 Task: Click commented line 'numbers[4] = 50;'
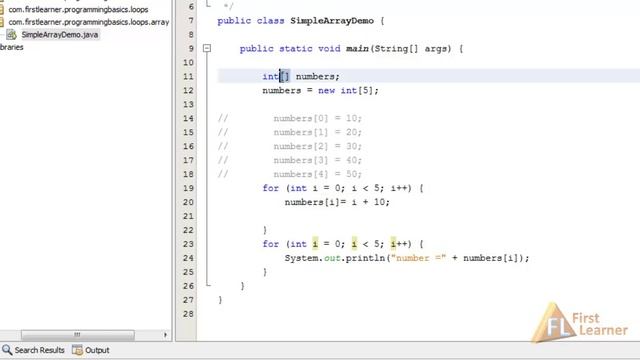pyautogui.click(x=318, y=174)
